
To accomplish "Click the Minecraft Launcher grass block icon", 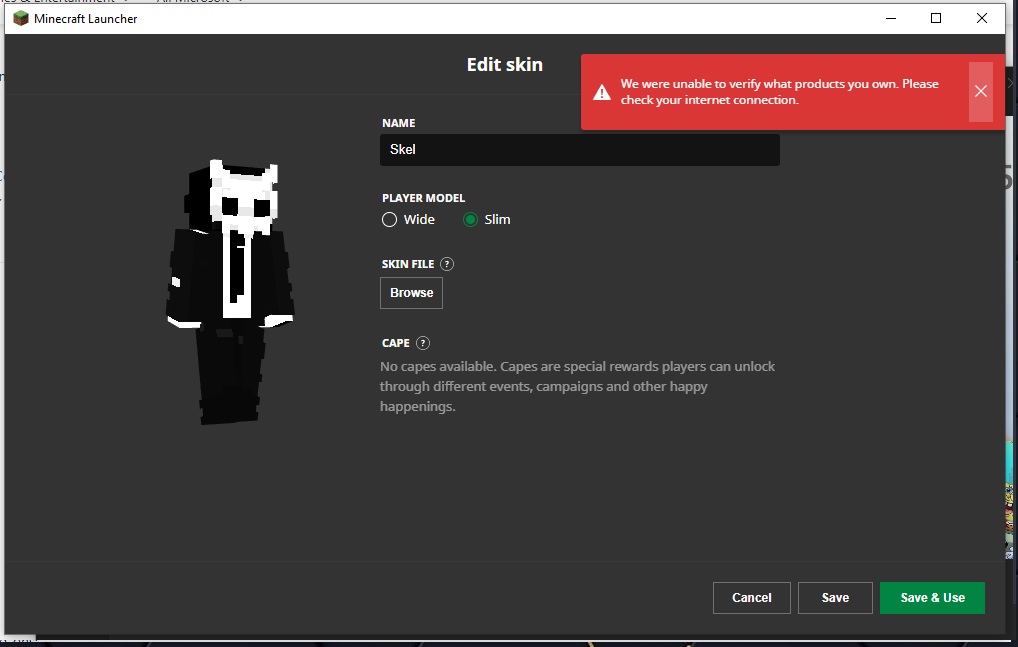I will 21,18.
